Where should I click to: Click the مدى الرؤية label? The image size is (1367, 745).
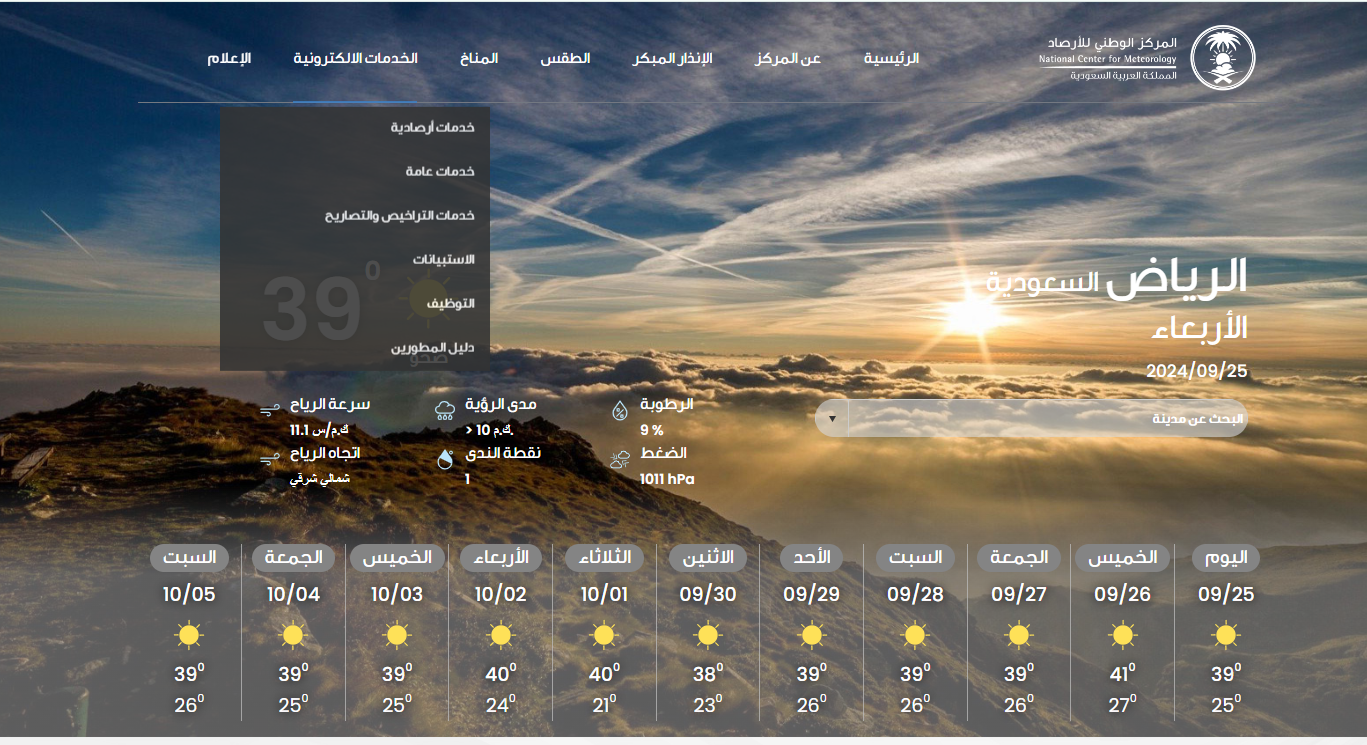[500, 404]
